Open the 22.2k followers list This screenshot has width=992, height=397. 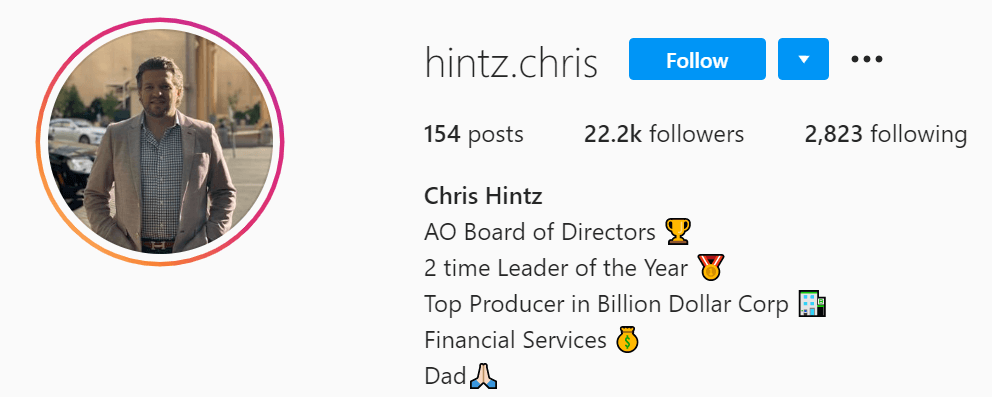point(664,134)
